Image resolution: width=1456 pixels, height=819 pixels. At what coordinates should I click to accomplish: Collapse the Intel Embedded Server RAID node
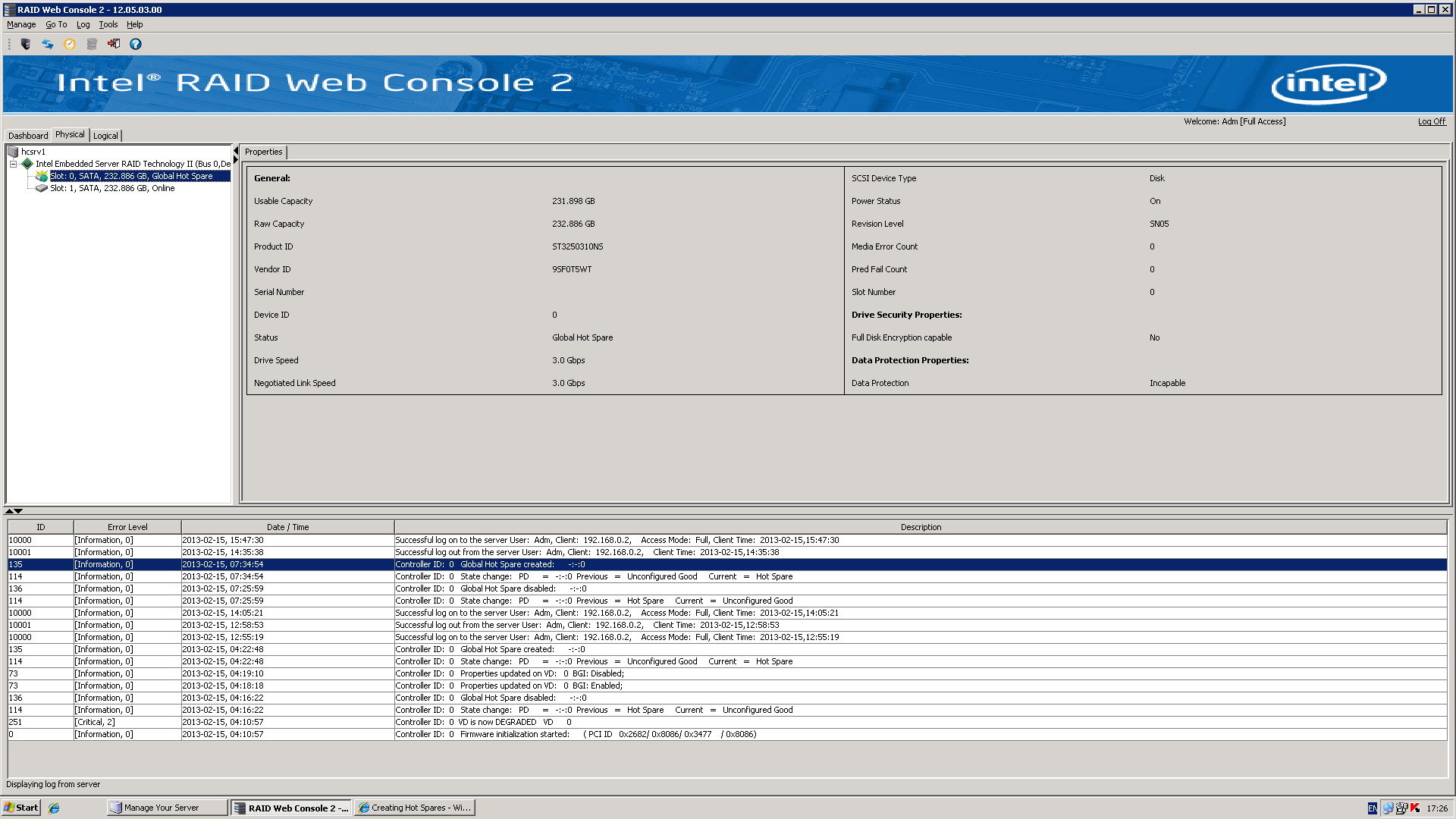(13, 164)
